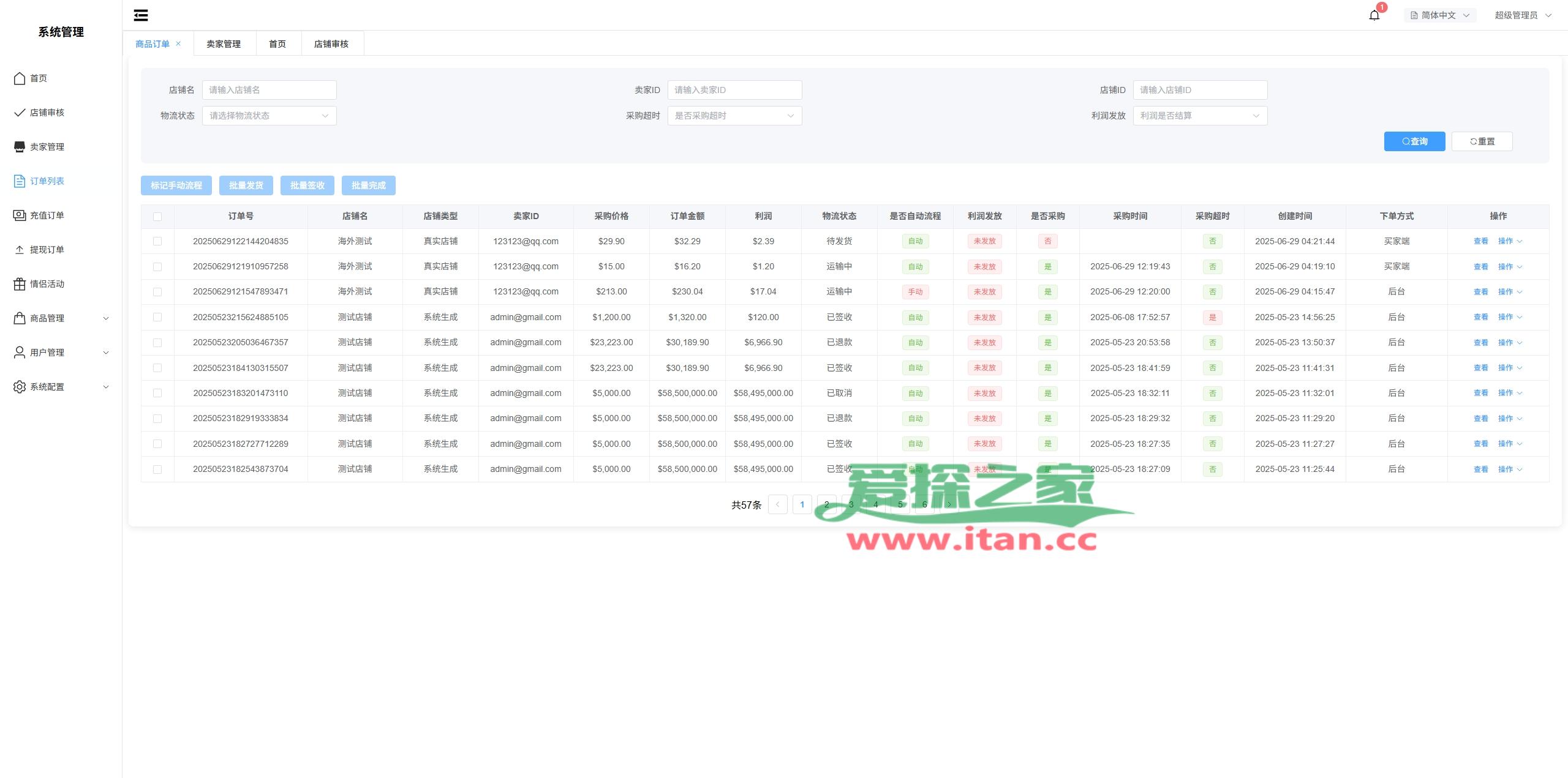Click the bag icon for 商品管理

coord(20,318)
